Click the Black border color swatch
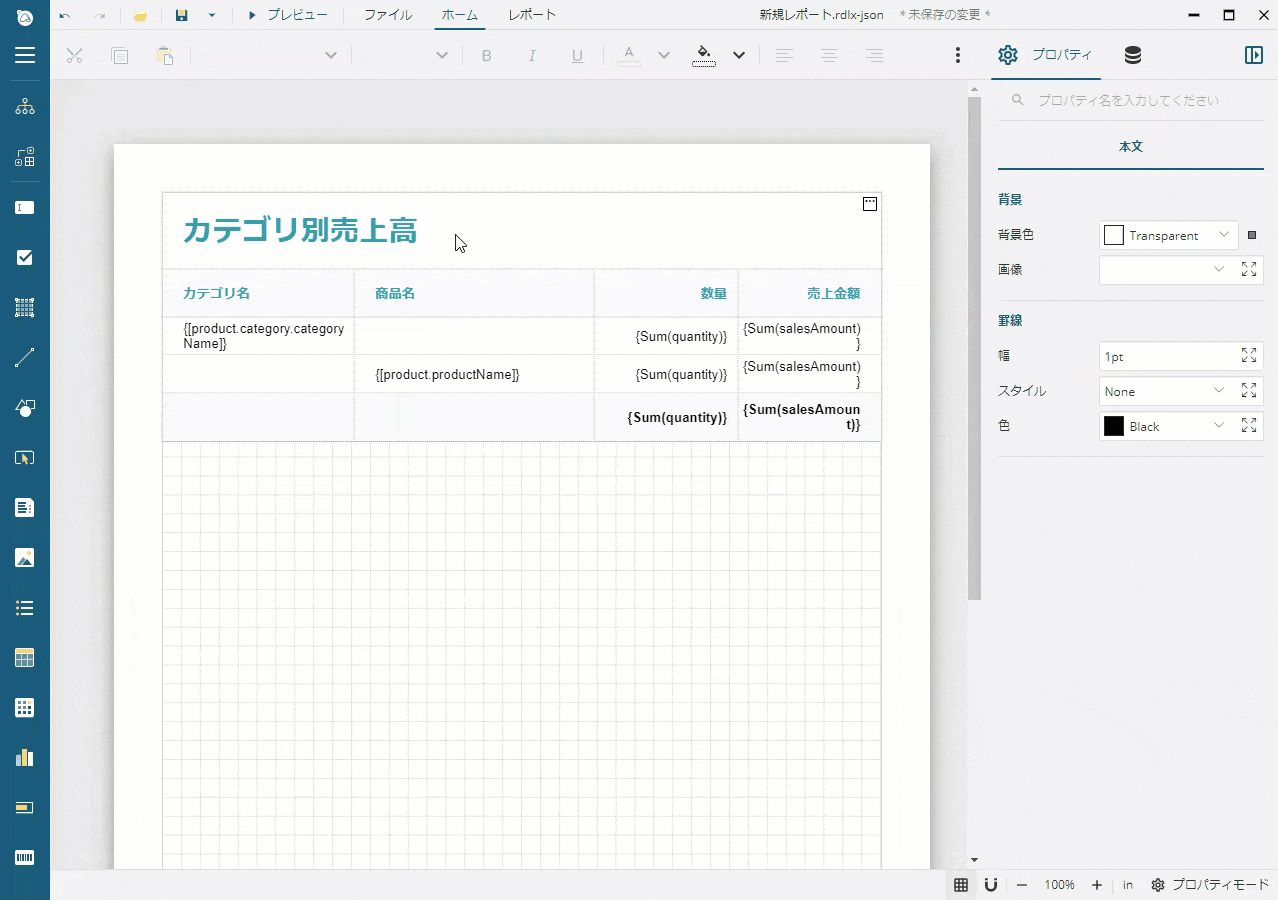The image size is (1278, 900). (1114, 426)
